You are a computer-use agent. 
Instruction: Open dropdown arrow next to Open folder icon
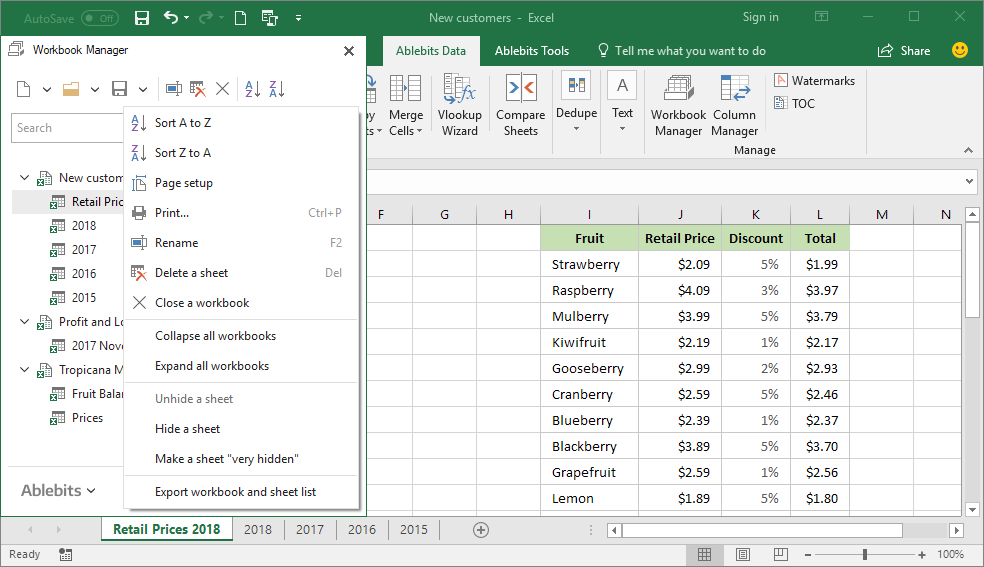(x=95, y=90)
